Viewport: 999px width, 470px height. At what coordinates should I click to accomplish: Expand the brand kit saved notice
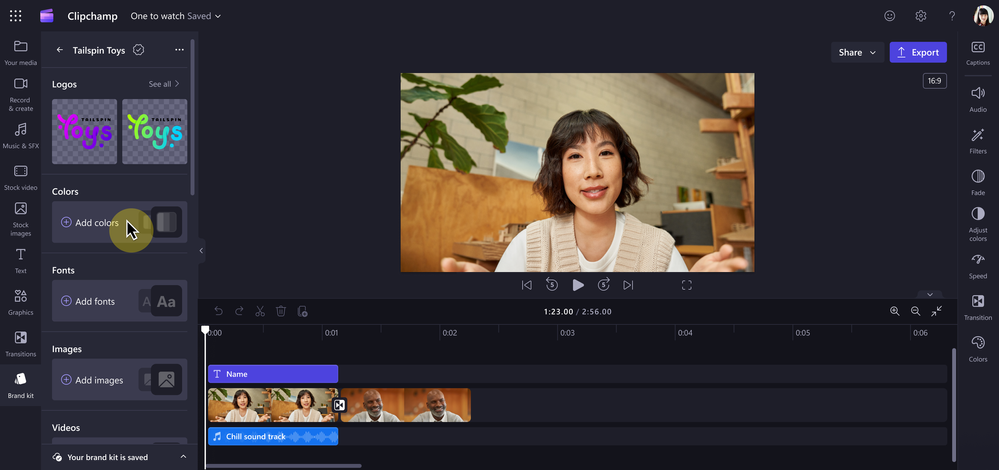pyautogui.click(x=183, y=457)
